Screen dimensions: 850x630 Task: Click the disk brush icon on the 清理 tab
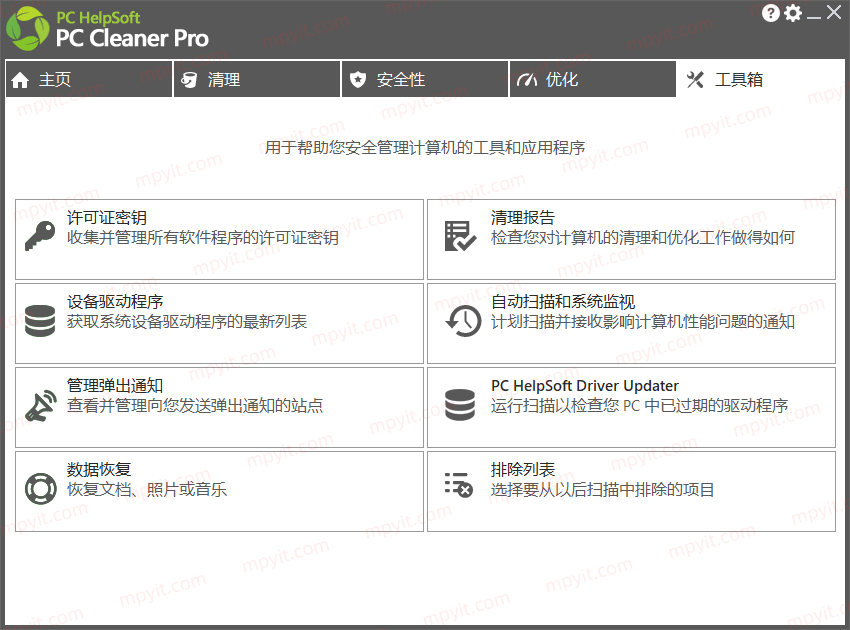pos(189,80)
